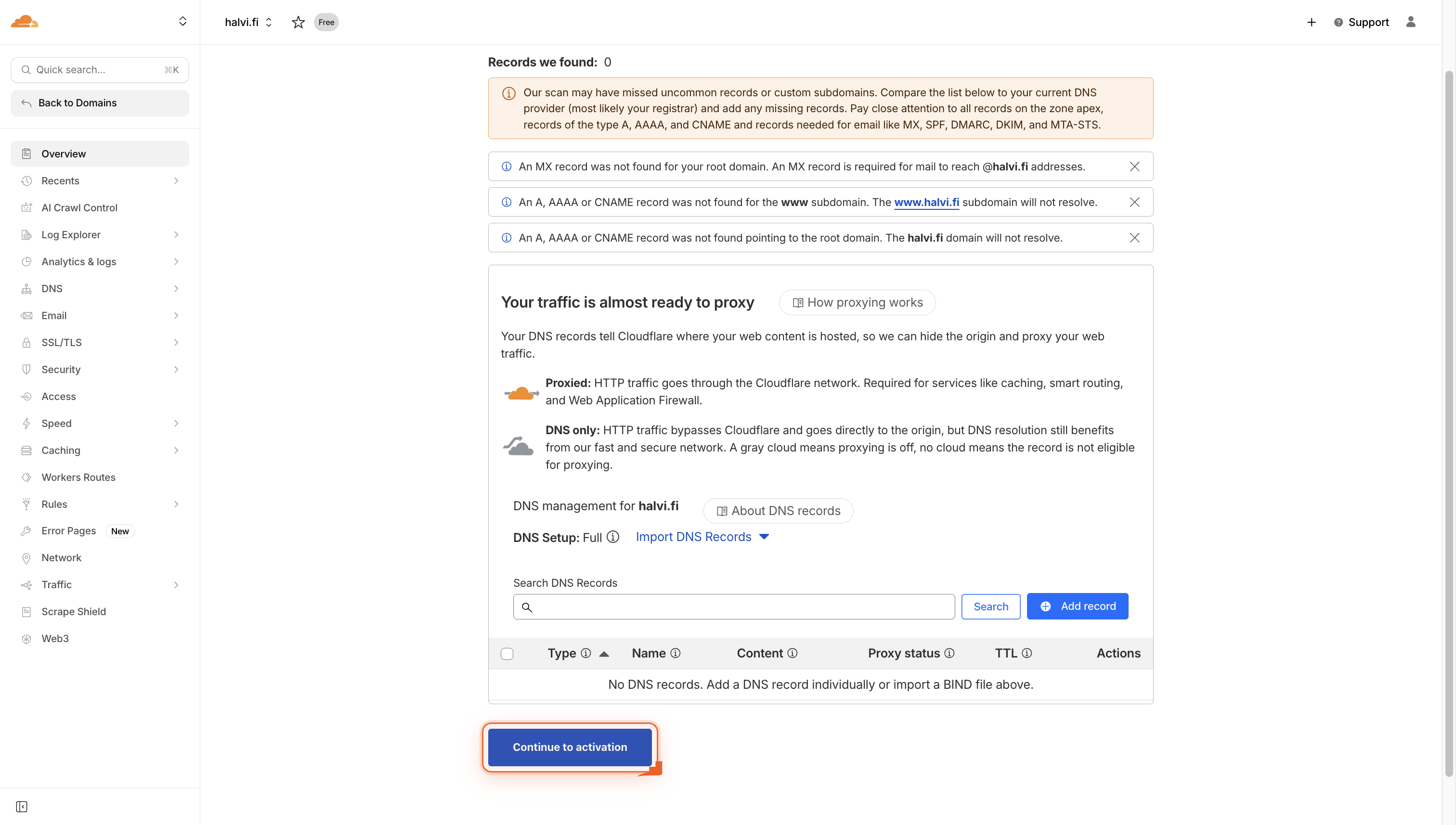Open the user account profile icon
Screen dimensions: 1456x825
point(1411,22)
